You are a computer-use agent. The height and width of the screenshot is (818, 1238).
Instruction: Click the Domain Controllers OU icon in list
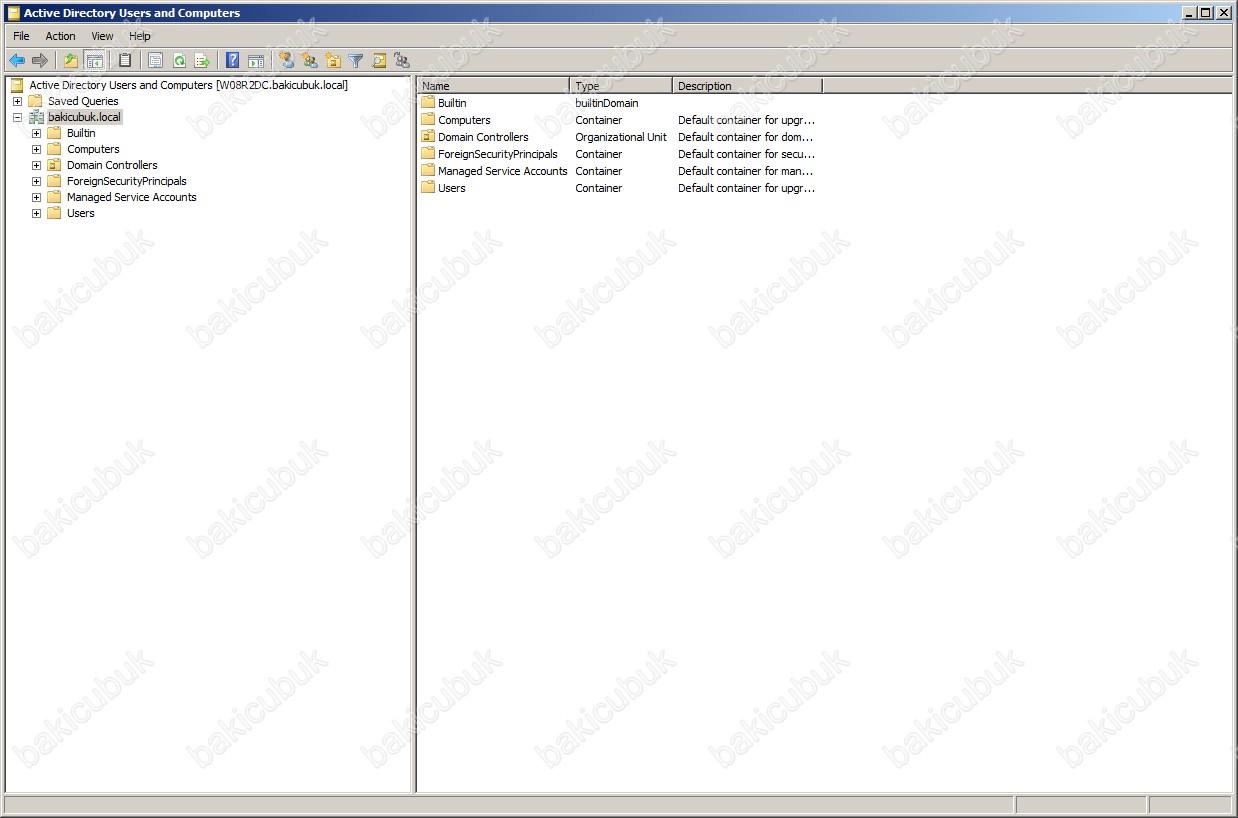[428, 137]
